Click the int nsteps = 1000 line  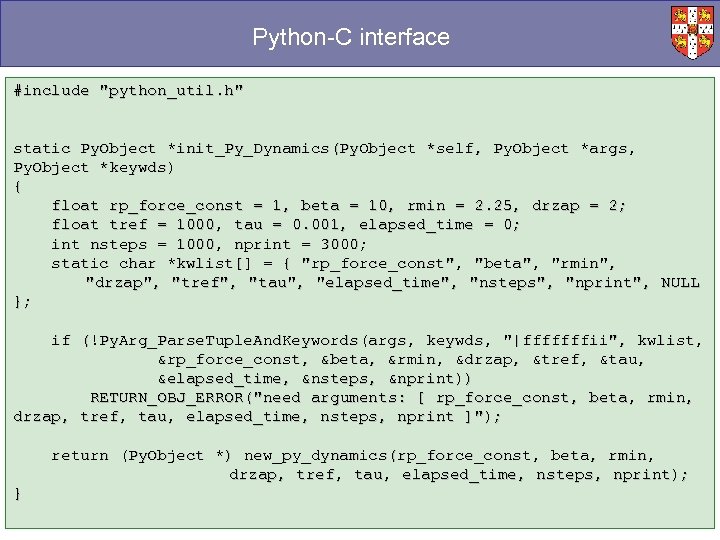210,245
